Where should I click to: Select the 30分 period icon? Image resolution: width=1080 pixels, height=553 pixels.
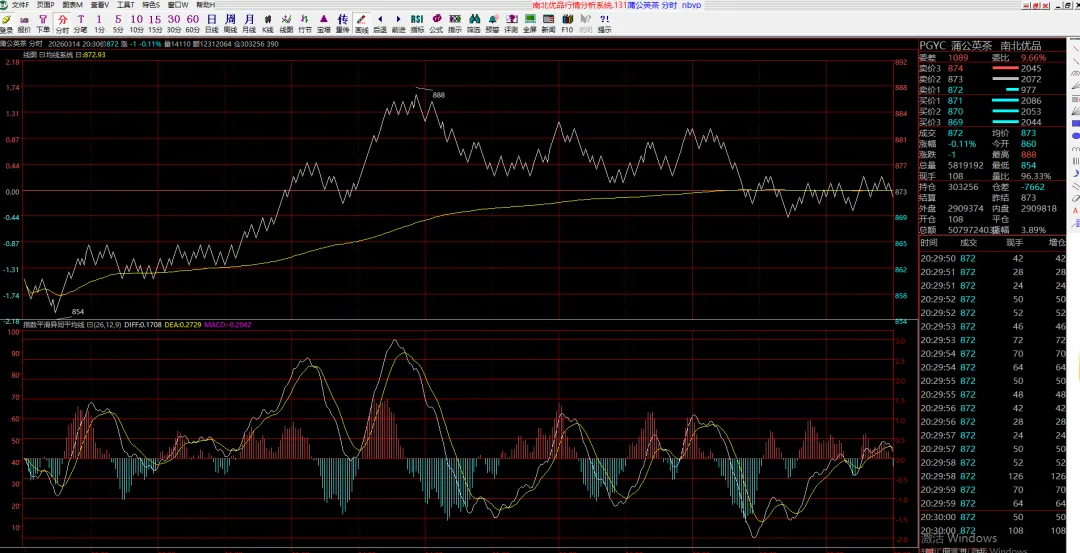[x=174, y=23]
